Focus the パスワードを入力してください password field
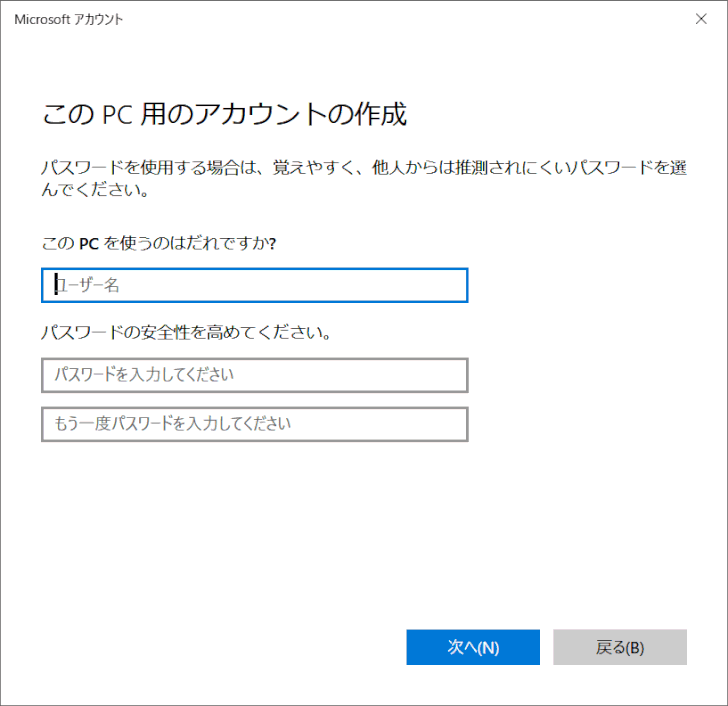 (x=254, y=375)
